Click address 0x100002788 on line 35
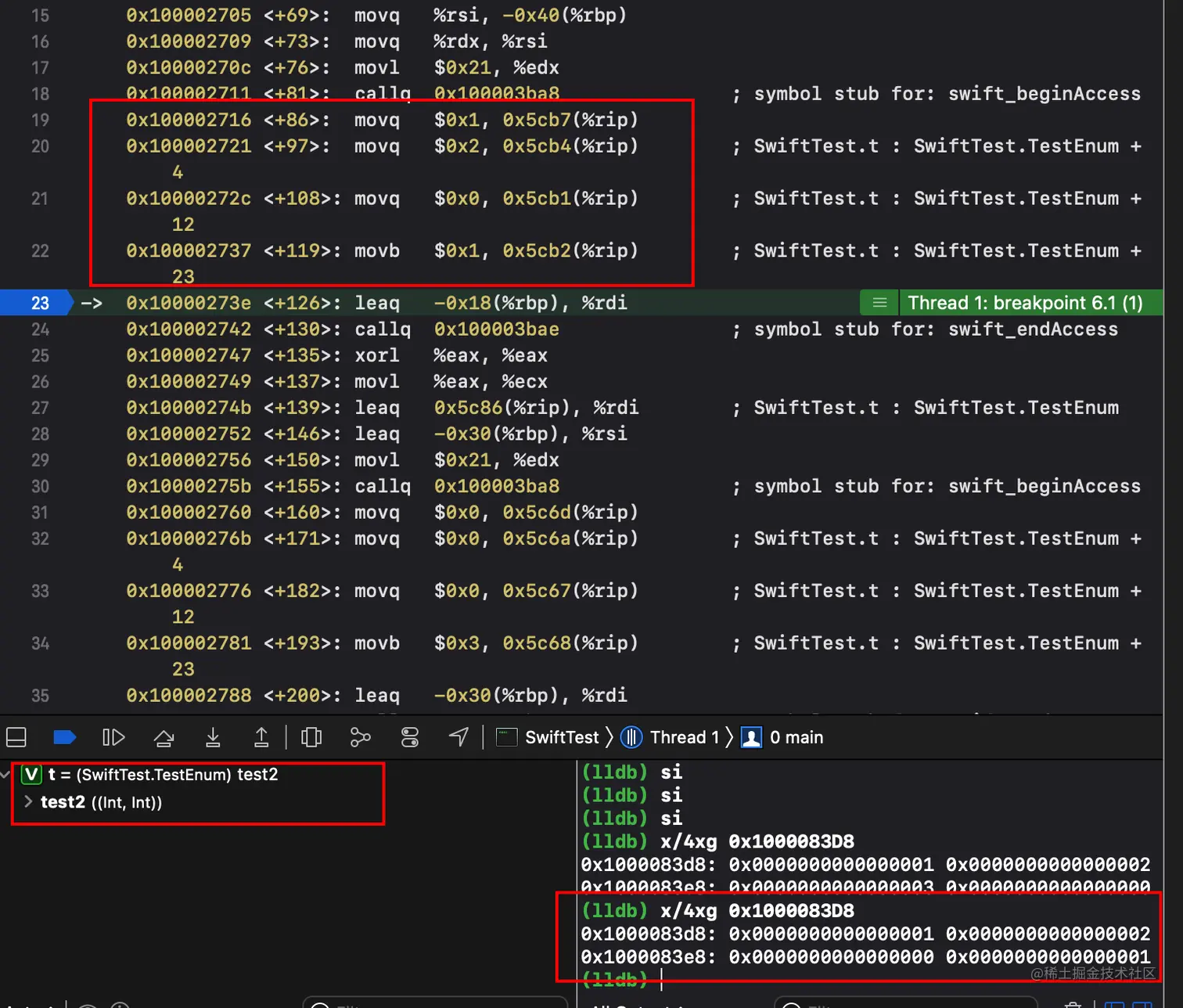This screenshot has height=1008, width=1183. [x=189, y=696]
